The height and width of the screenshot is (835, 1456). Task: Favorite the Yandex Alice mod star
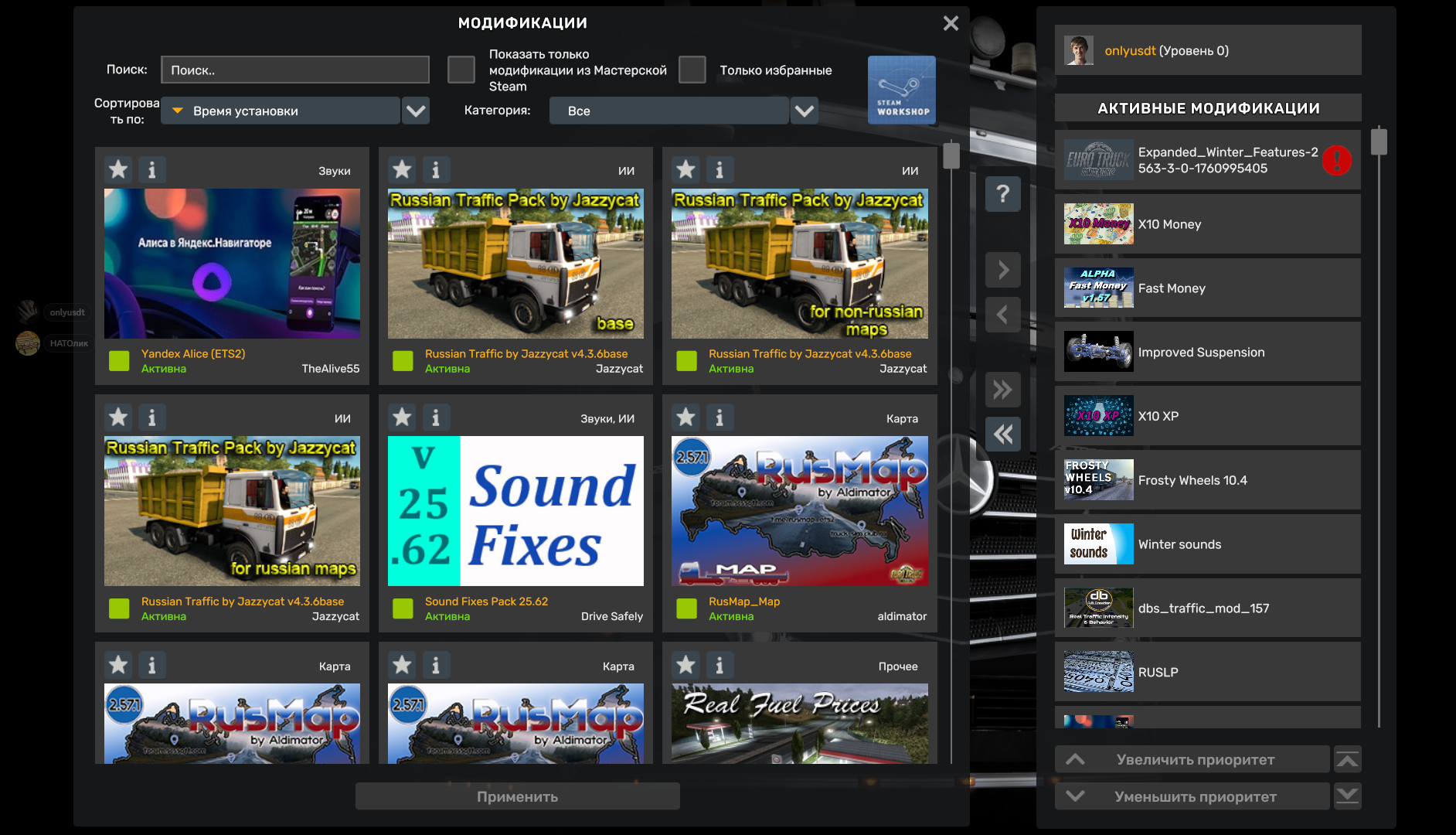pos(118,169)
